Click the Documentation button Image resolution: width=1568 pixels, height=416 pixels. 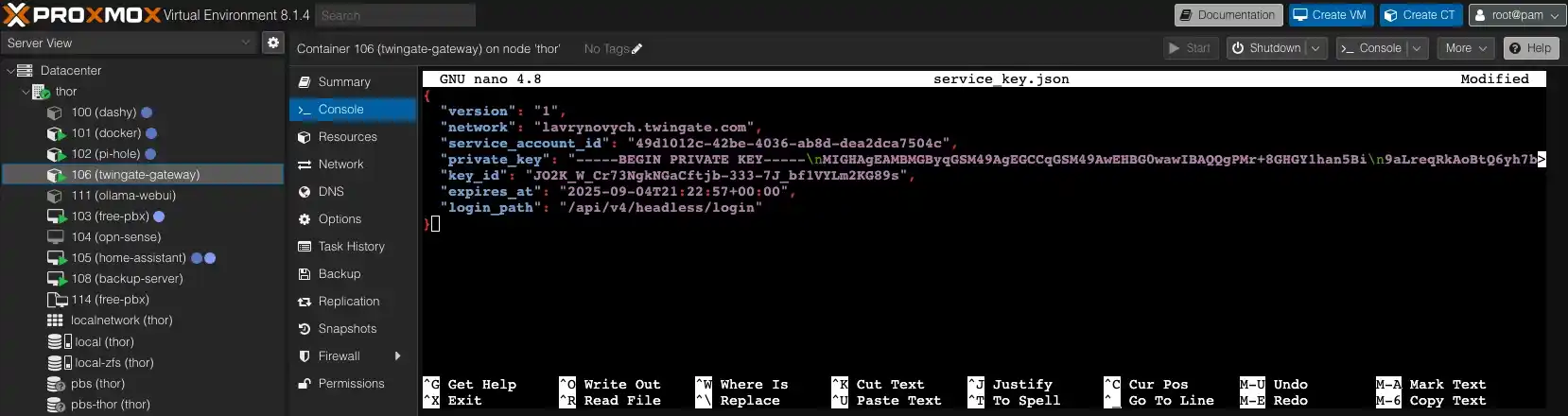tap(1228, 15)
